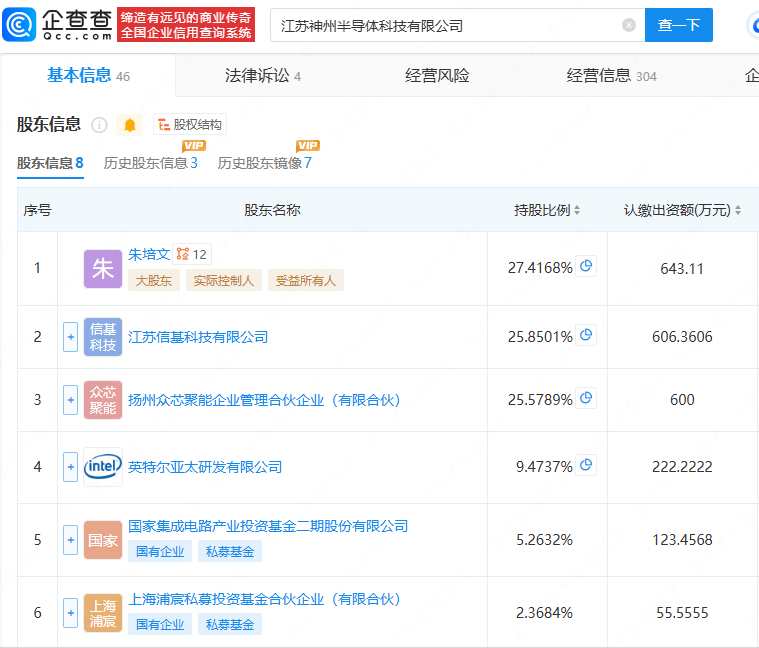Viewport: 759px width, 648px height.
Task: Click 朱培文 related companies icon 12
Action: [192, 254]
